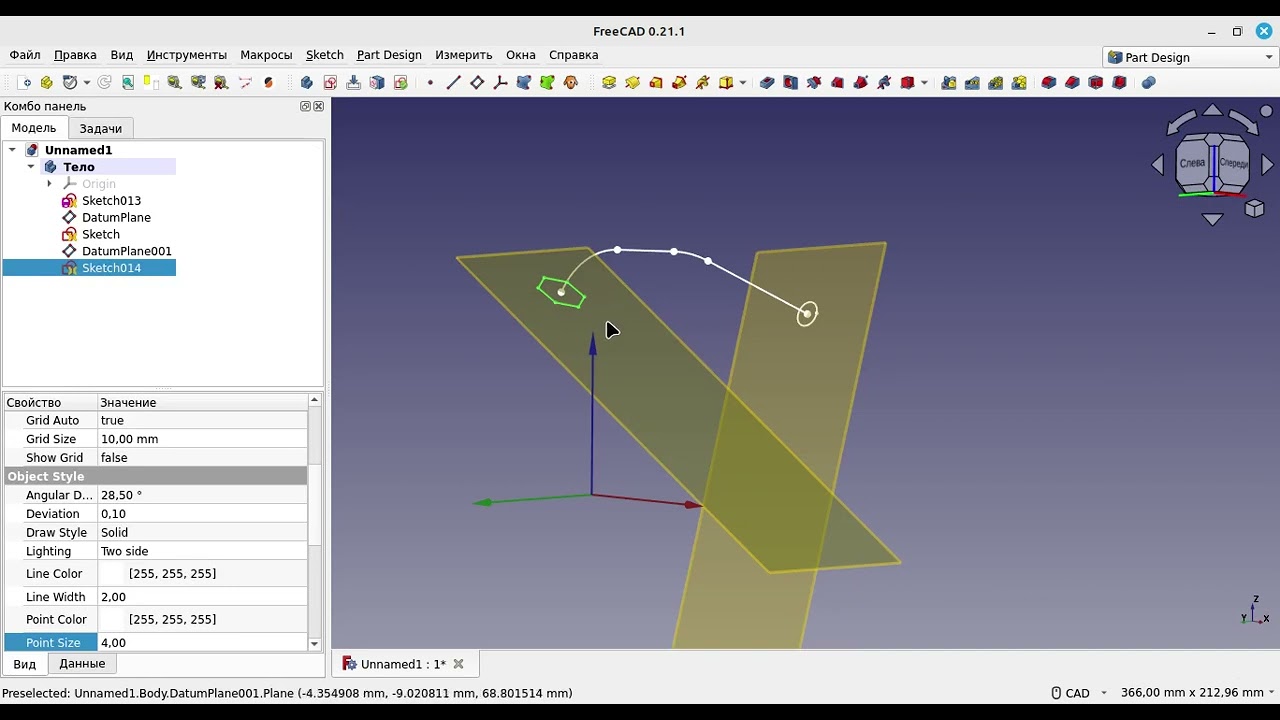The height and width of the screenshot is (720, 1280).
Task: Click the Hole tool icon
Action: pyautogui.click(x=790, y=83)
